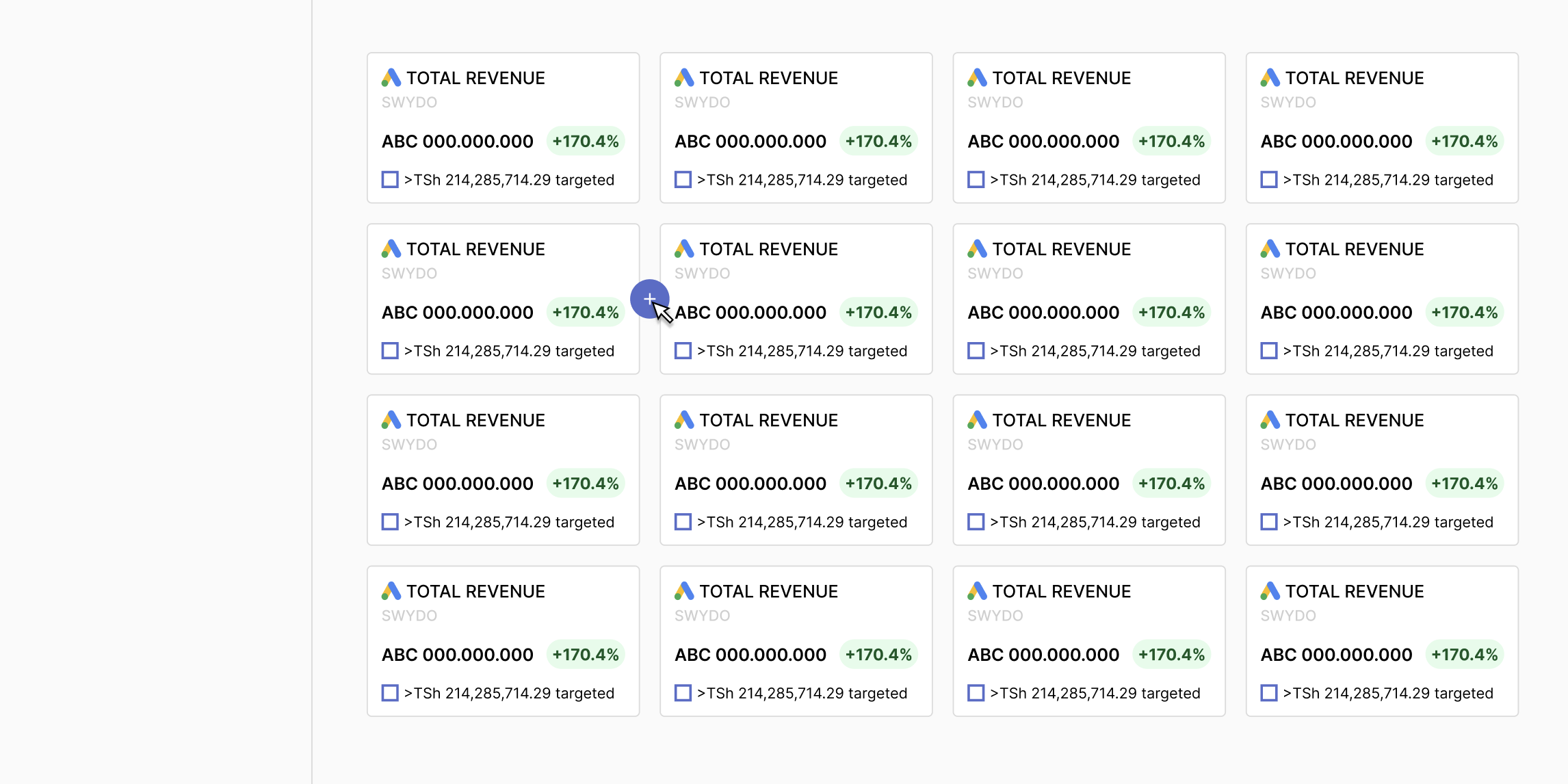Tick the targeted checkbox in the top-left card
1568x784 pixels.
point(390,180)
